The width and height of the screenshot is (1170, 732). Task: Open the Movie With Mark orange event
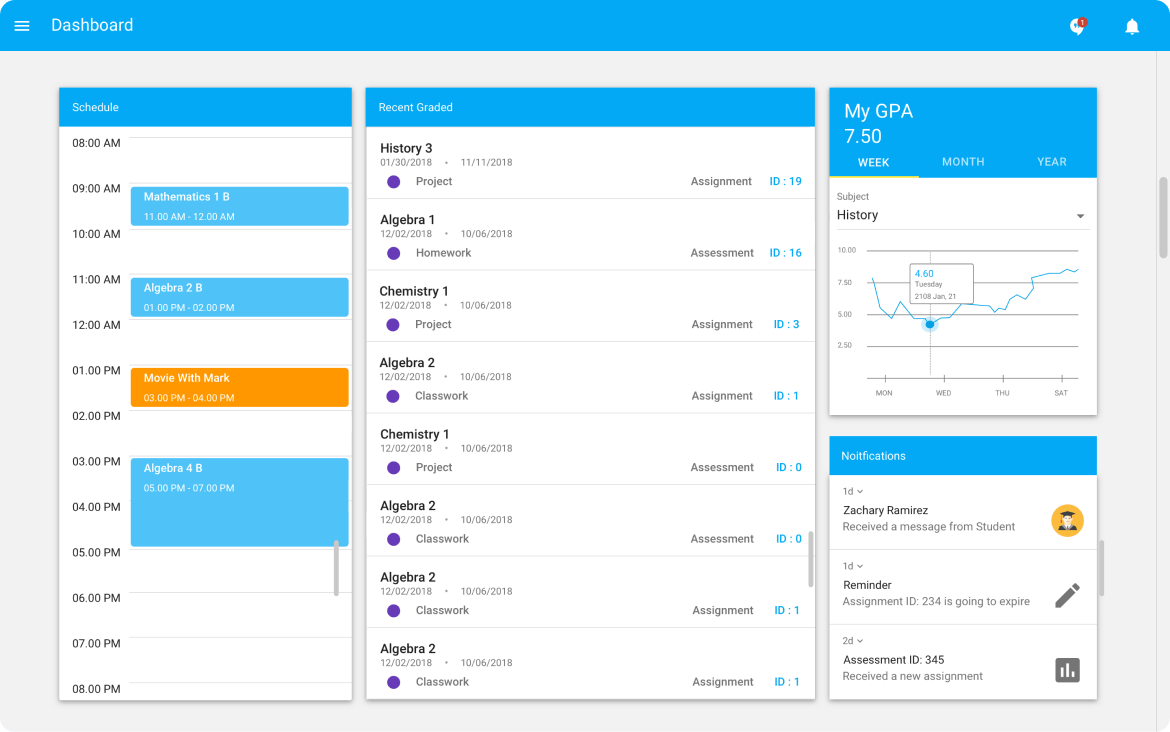point(239,387)
